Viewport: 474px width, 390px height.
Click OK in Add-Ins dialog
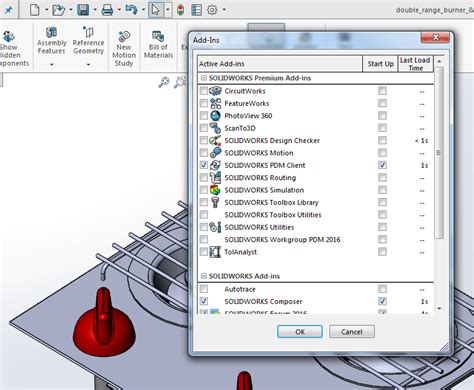(300, 332)
